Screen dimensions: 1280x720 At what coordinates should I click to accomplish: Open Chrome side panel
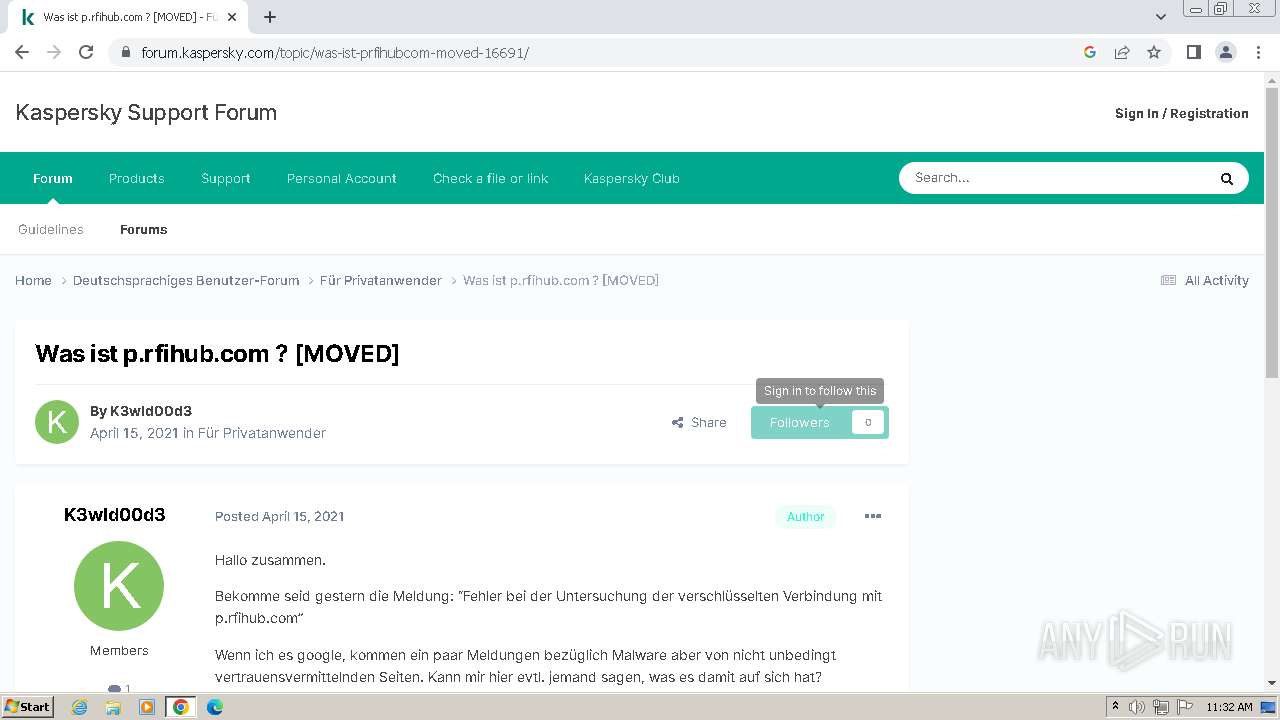click(x=1193, y=52)
